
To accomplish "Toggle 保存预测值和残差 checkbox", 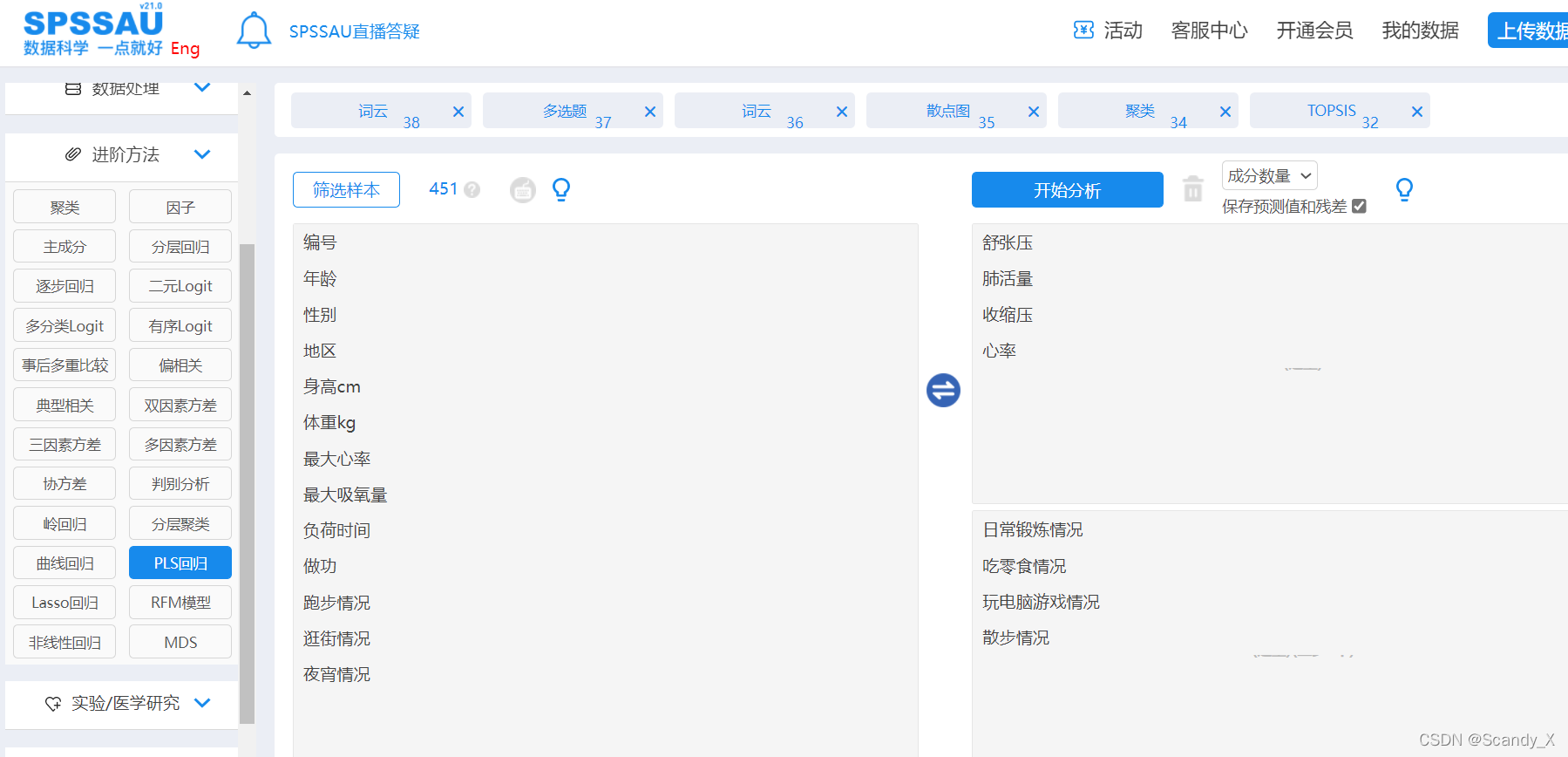I will [x=1359, y=207].
